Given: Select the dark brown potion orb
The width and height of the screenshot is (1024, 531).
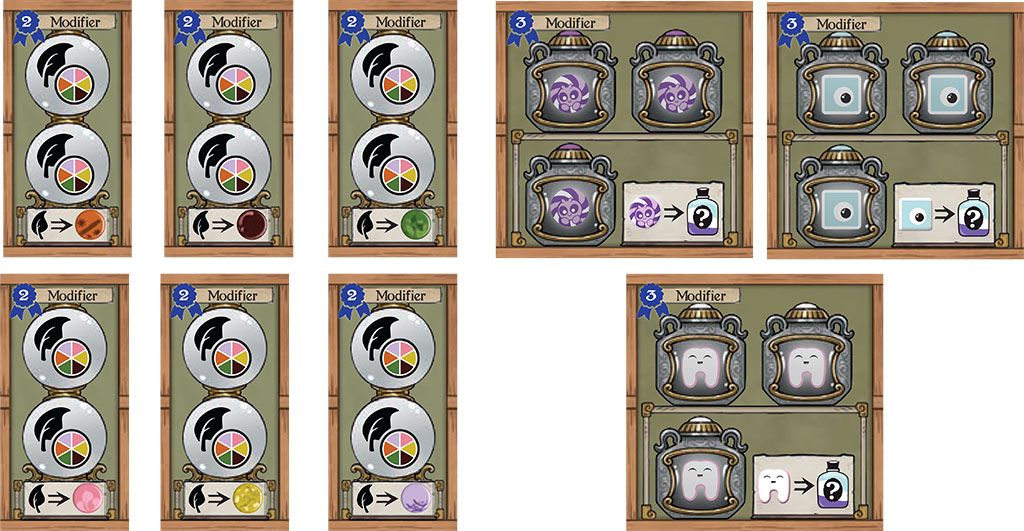Looking at the screenshot, I should (x=251, y=225).
